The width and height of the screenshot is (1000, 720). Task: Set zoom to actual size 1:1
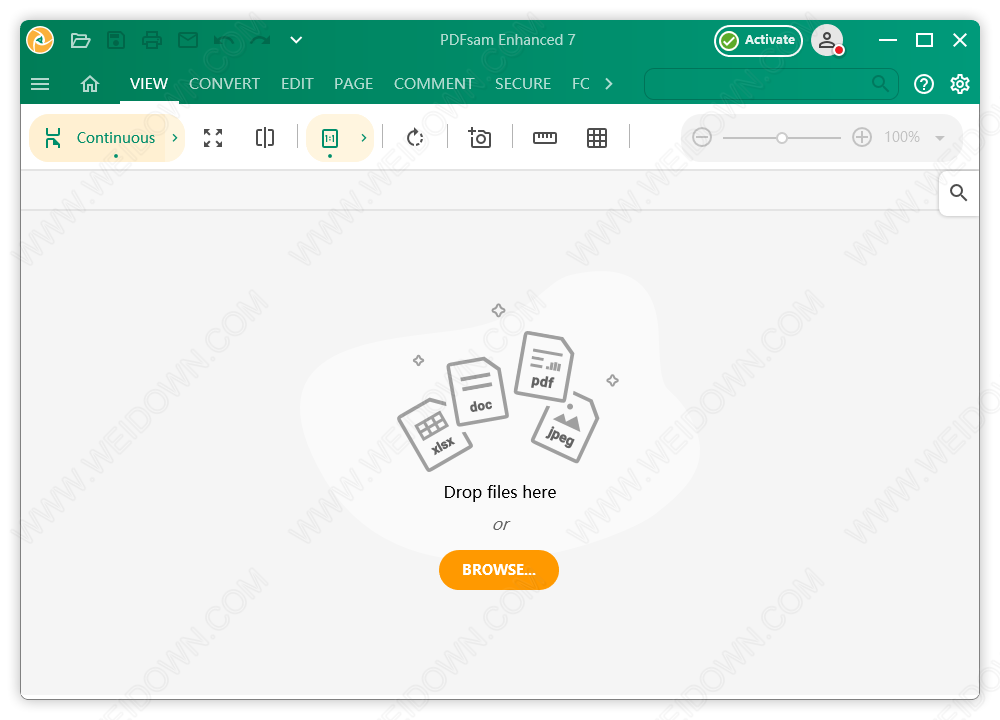coord(330,138)
